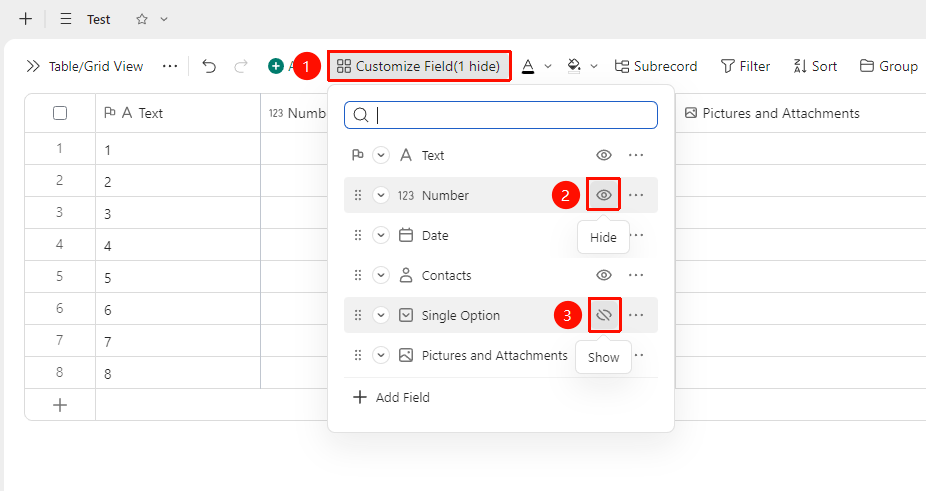The height and width of the screenshot is (491, 926).
Task: Select the Date field row
Action: 501,235
